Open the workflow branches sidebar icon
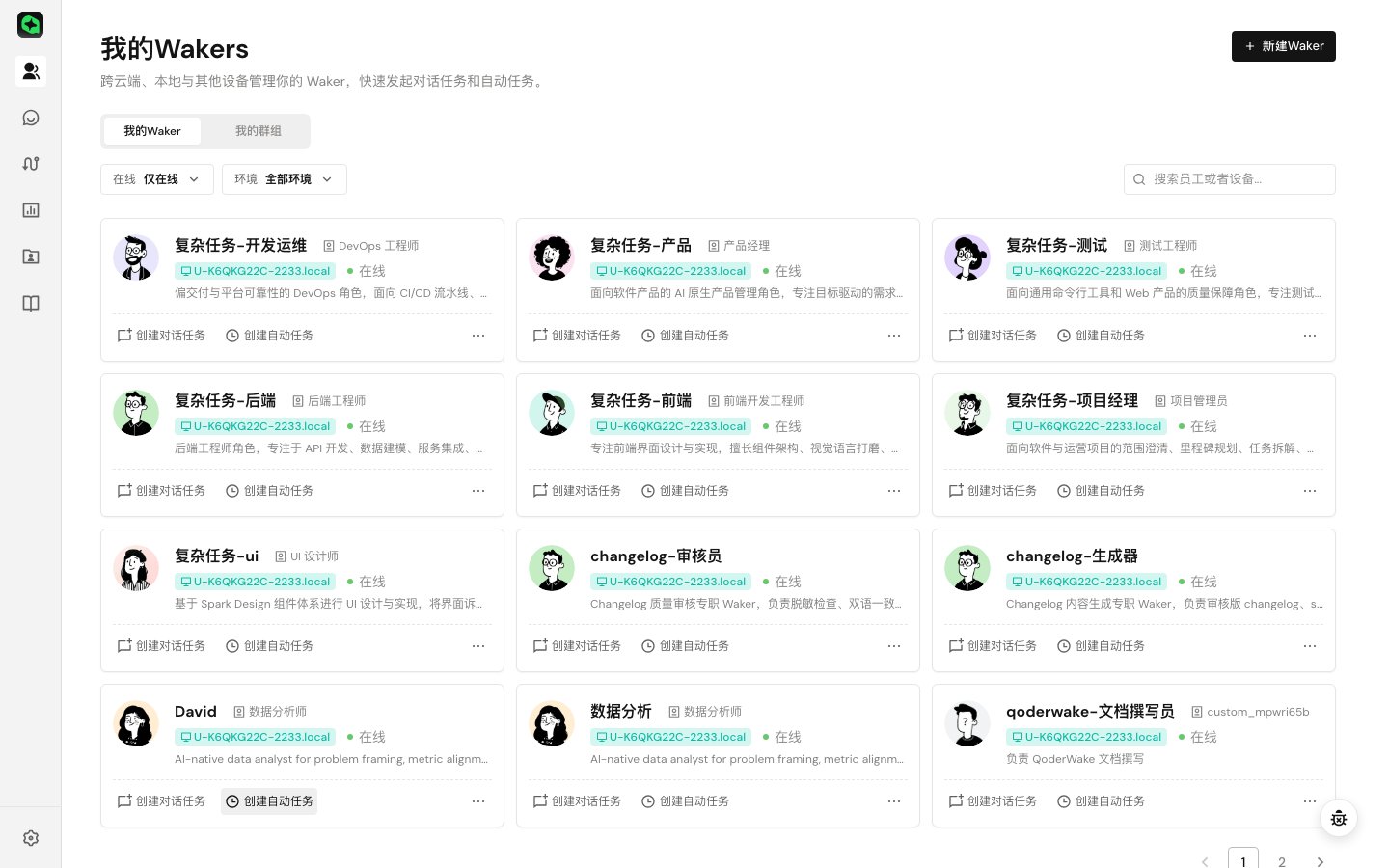The image size is (1389, 868). pos(31,164)
